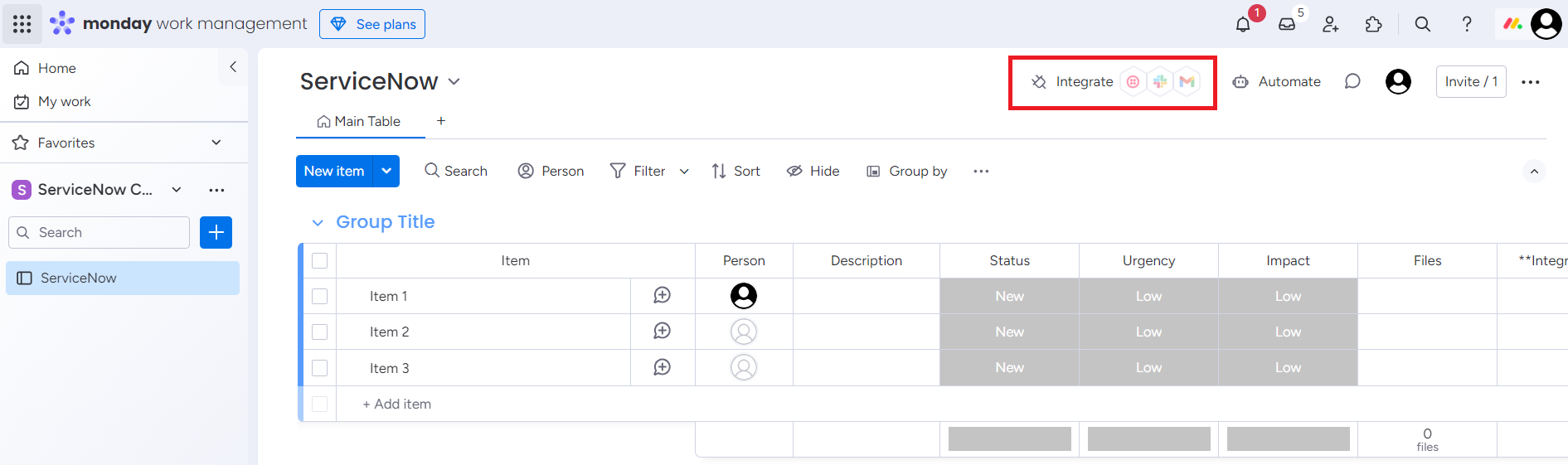Click Files column header
Image resolution: width=1568 pixels, height=465 pixels.
(x=1427, y=260)
